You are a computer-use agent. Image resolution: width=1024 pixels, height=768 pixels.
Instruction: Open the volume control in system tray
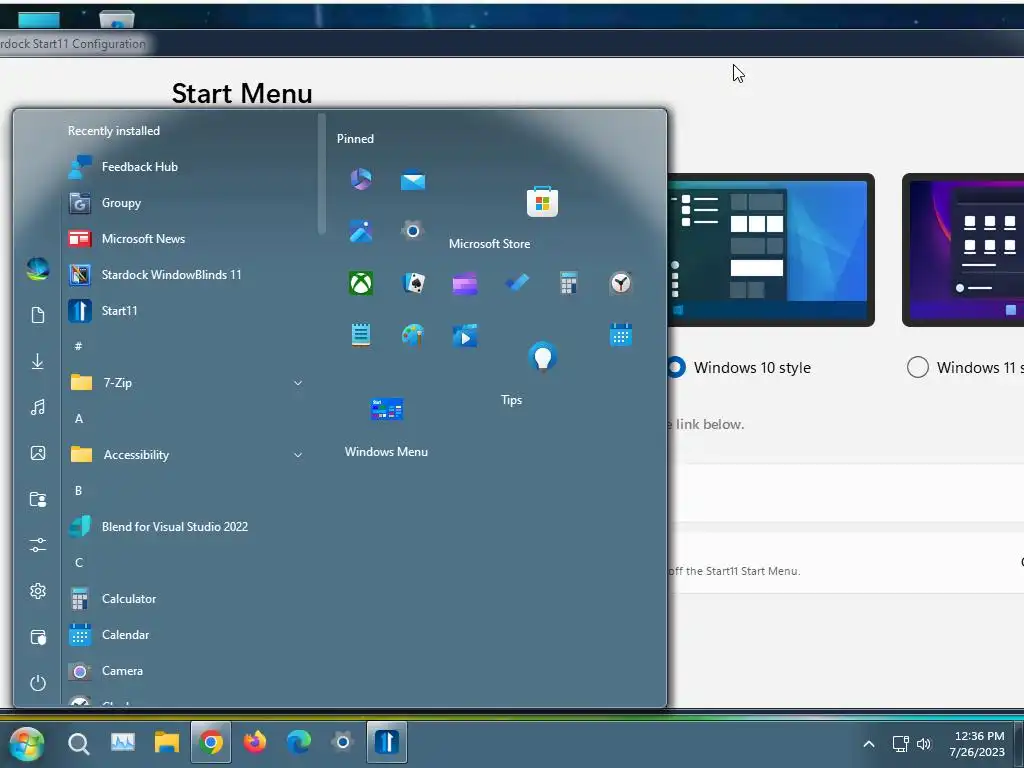pos(923,744)
